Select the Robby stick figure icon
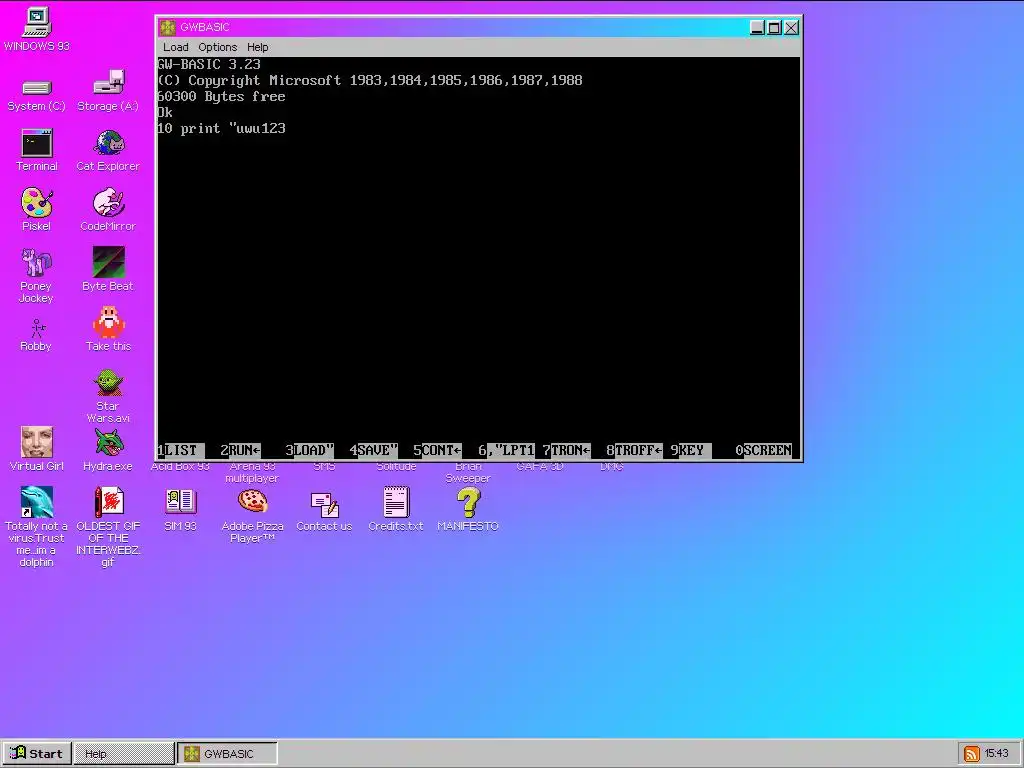The width and height of the screenshot is (1024, 768). 37,334
